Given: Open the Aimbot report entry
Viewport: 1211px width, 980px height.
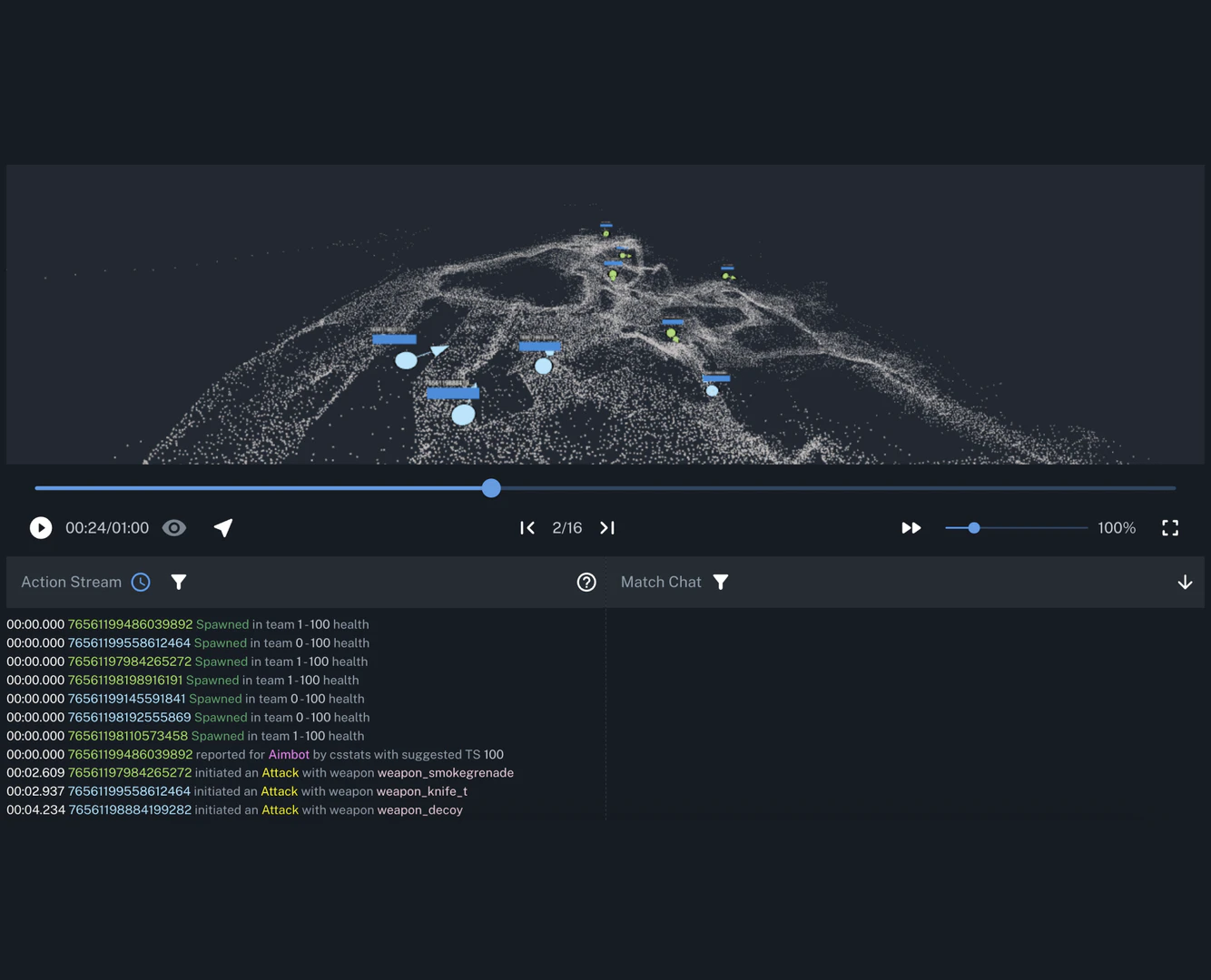Looking at the screenshot, I should pyautogui.click(x=289, y=754).
